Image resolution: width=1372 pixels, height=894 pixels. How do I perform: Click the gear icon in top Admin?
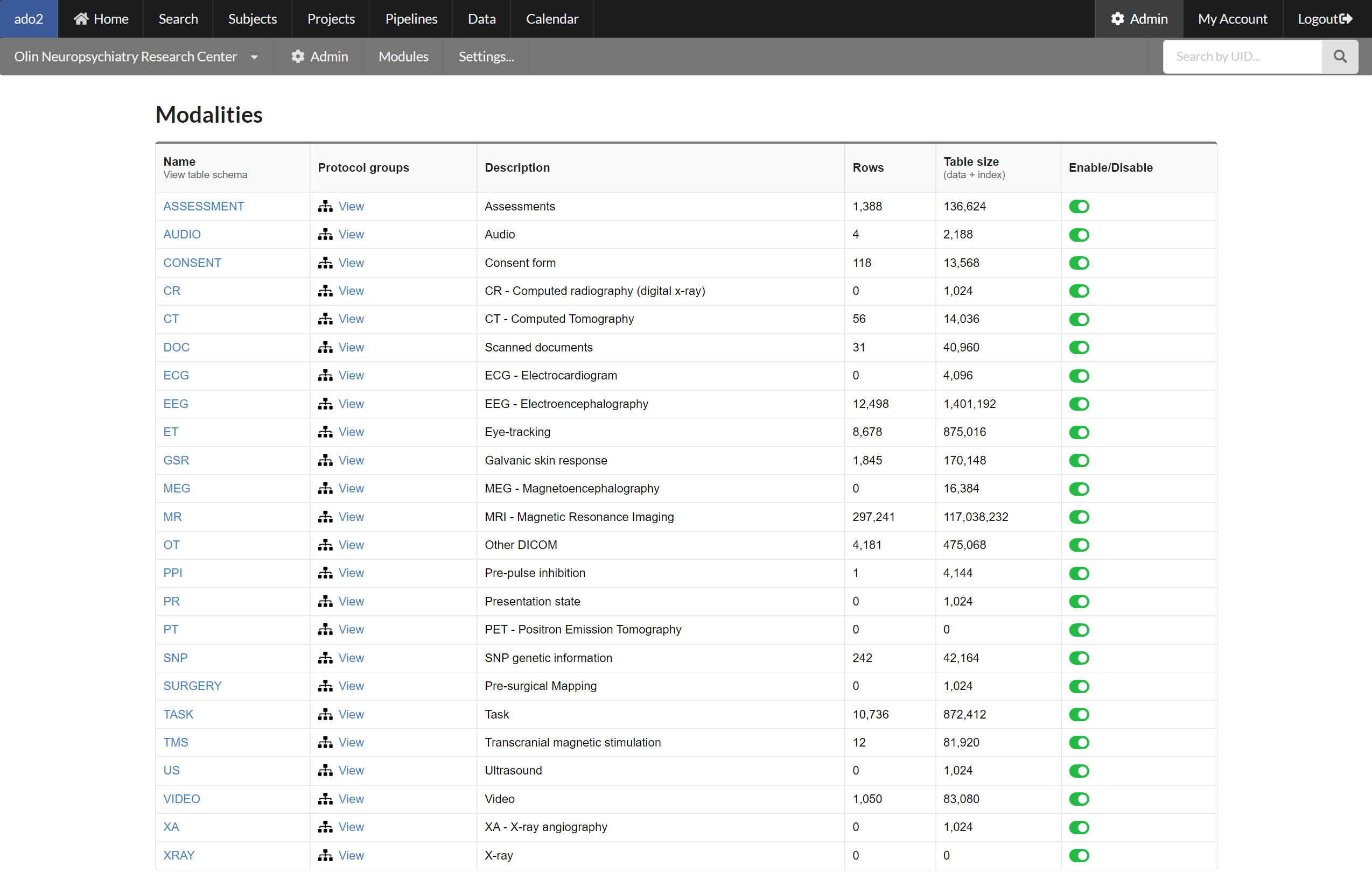1117,19
